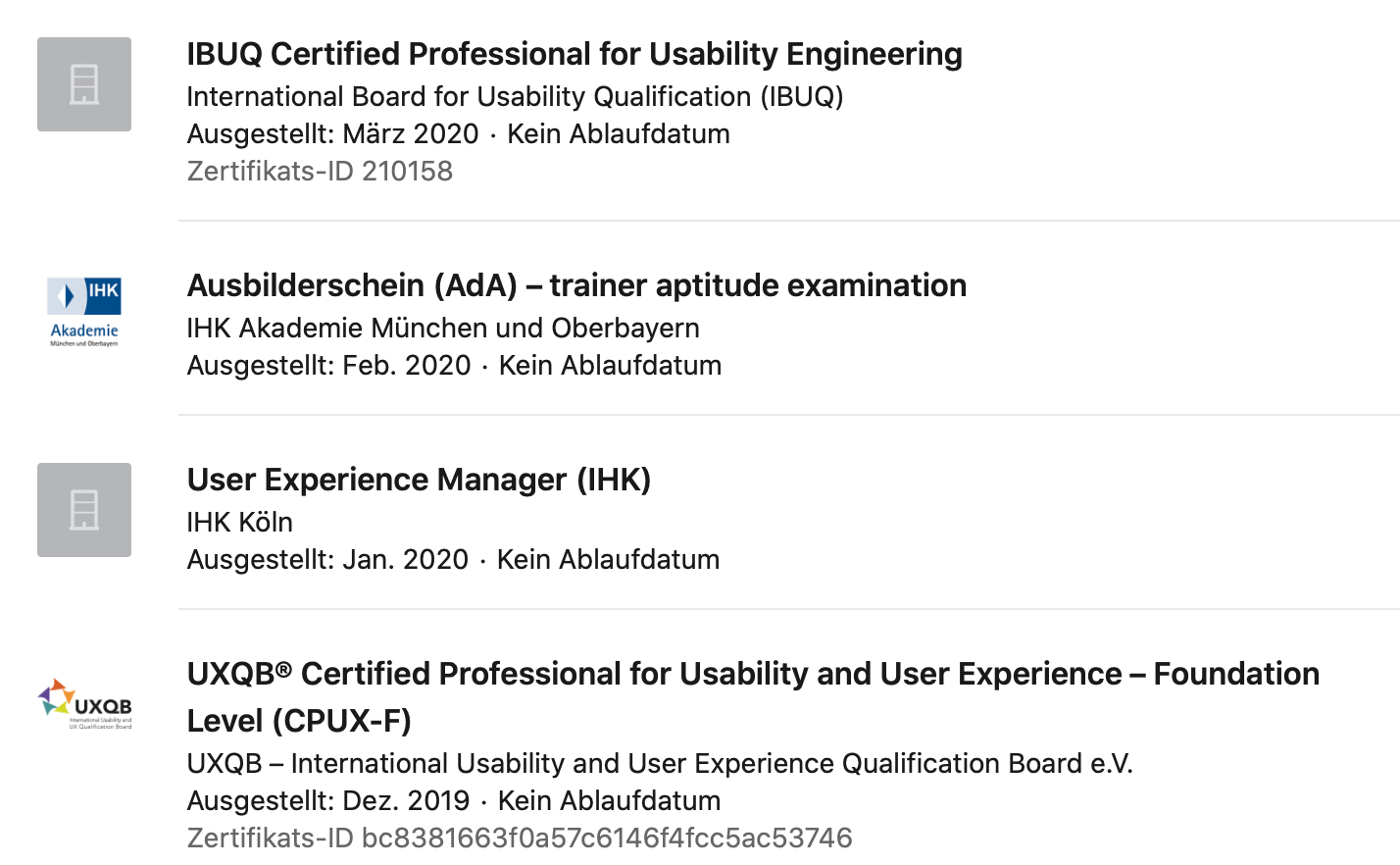Click the Zertifikats-ID bc8381663f0a57c6146f4fcc5ac53746 text
1400x865 pixels.
click(520, 838)
